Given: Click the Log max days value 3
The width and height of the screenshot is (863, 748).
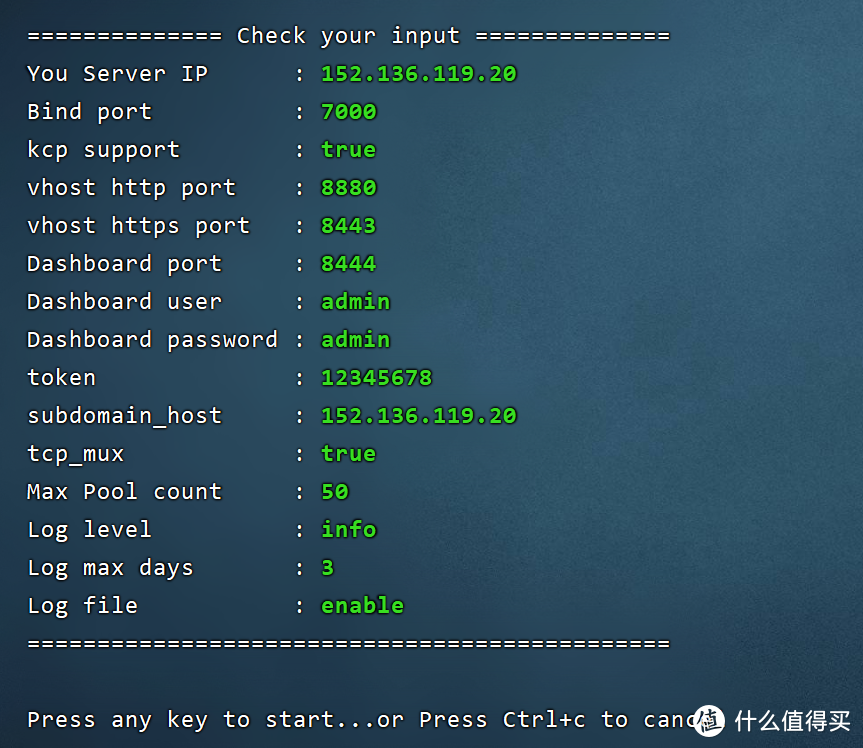Looking at the screenshot, I should [327, 568].
